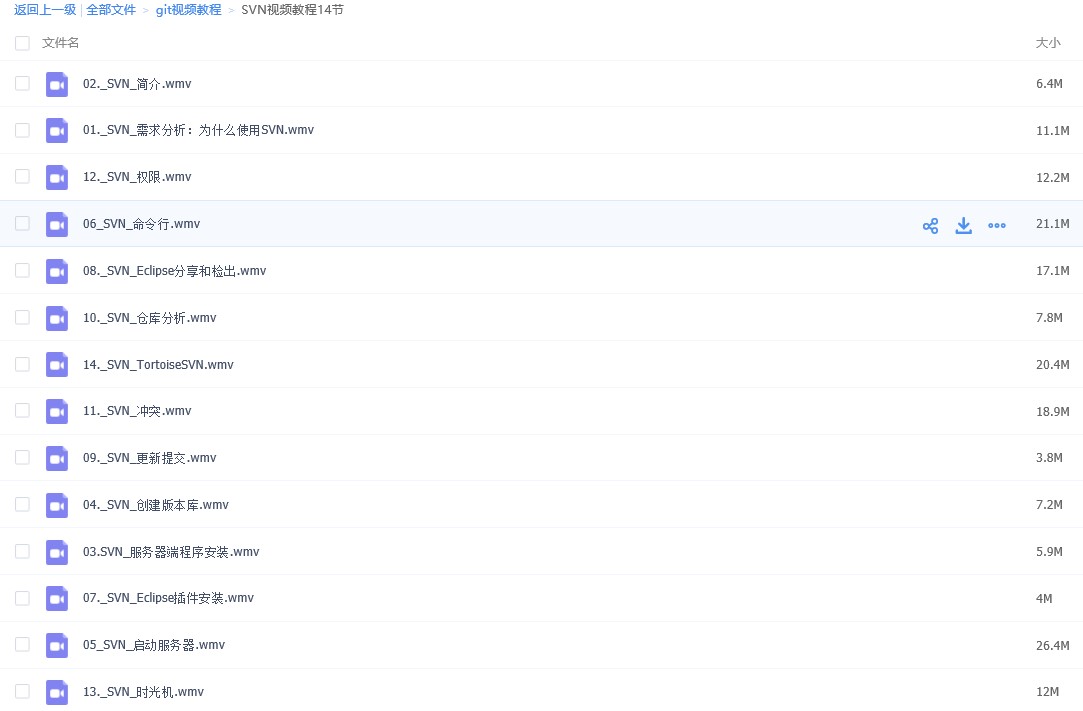This screenshot has height=711, width=1083.
Task: Check the box for 10._SVN_仓库分析.wmv
Action: 22,317
